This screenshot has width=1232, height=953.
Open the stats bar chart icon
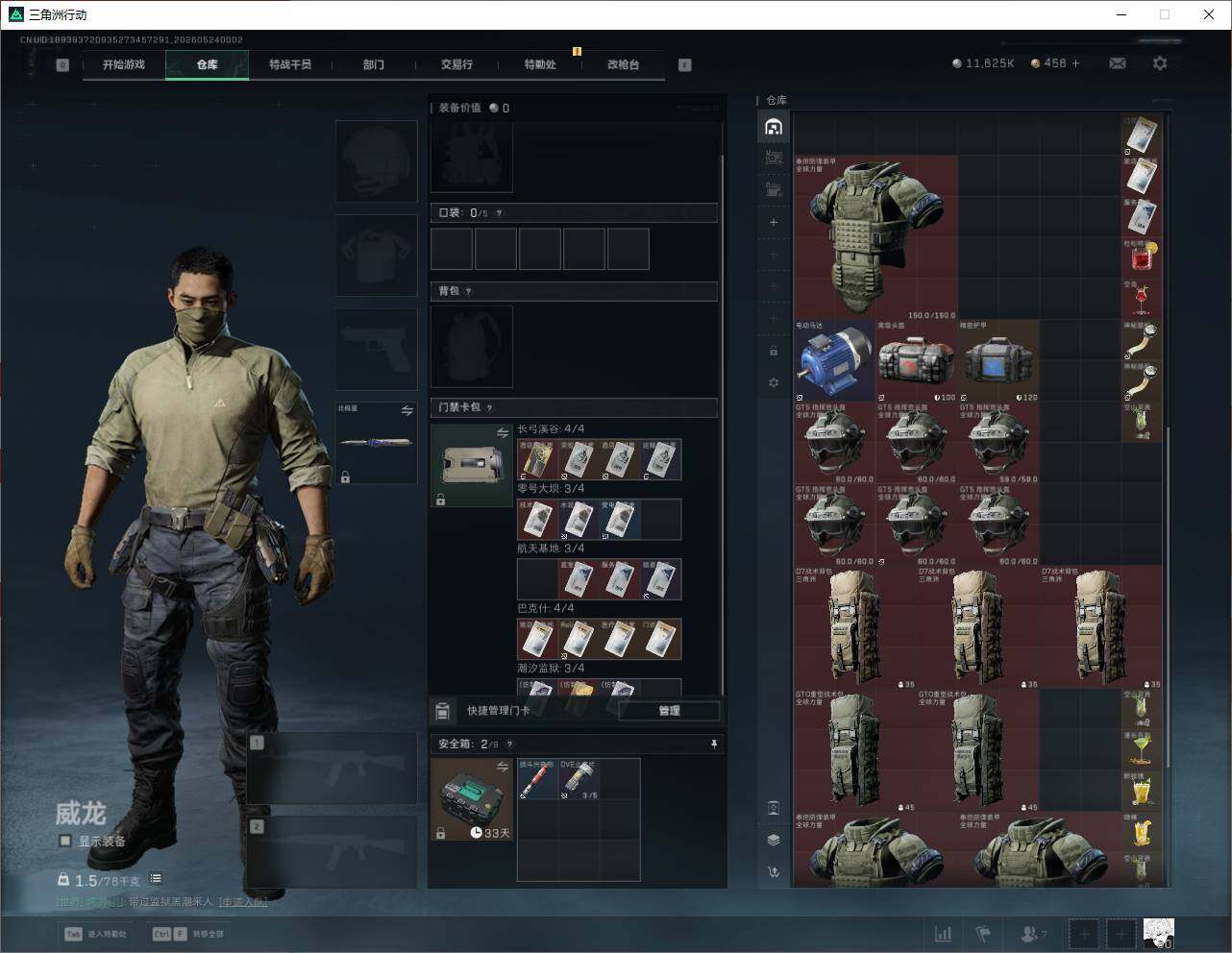(x=944, y=933)
